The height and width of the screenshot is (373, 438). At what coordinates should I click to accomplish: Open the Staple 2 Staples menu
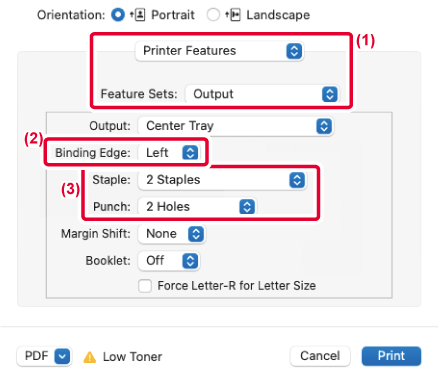click(x=222, y=180)
